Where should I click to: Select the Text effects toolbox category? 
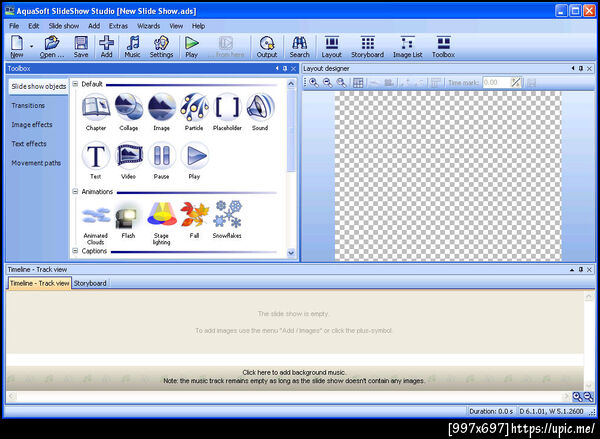point(29,144)
